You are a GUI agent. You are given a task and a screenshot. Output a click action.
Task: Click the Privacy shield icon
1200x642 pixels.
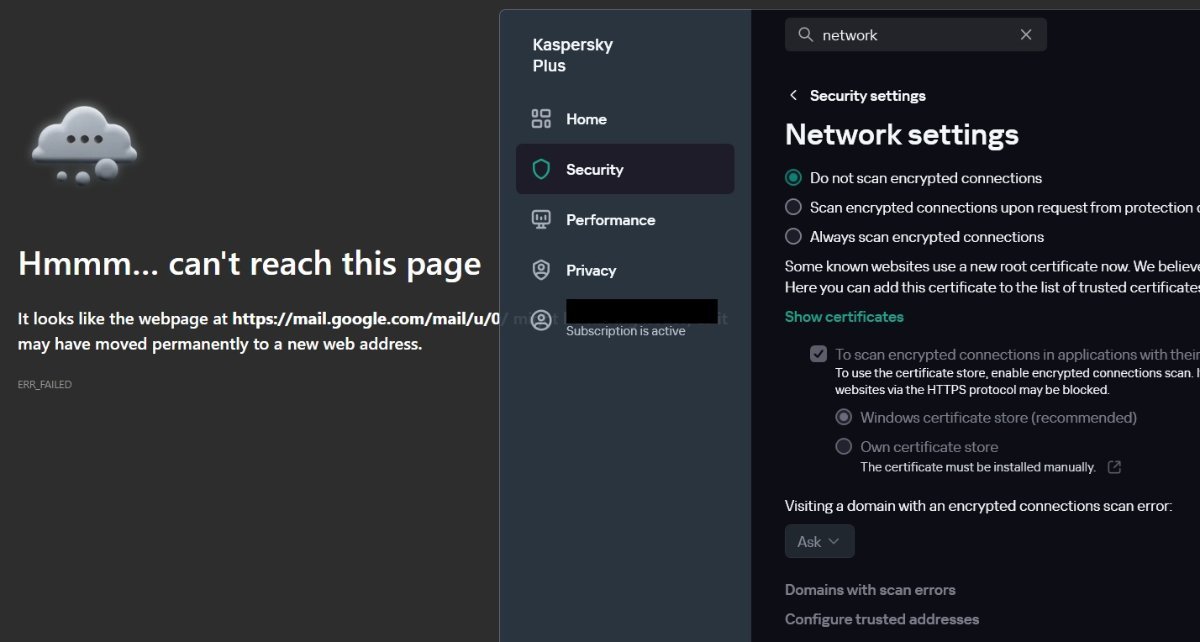541,270
